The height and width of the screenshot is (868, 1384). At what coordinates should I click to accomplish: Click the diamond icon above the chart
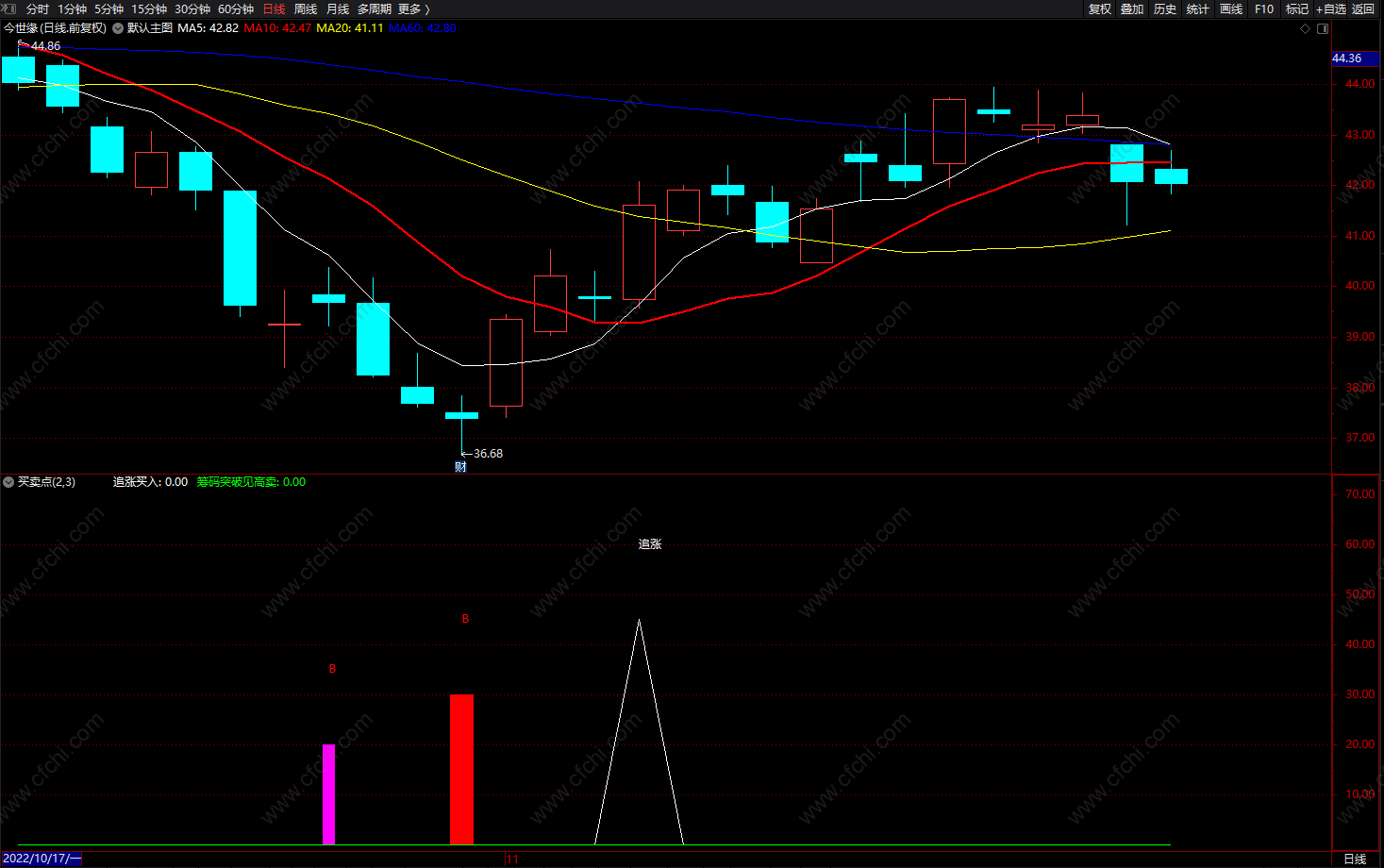pyautogui.click(x=1306, y=28)
